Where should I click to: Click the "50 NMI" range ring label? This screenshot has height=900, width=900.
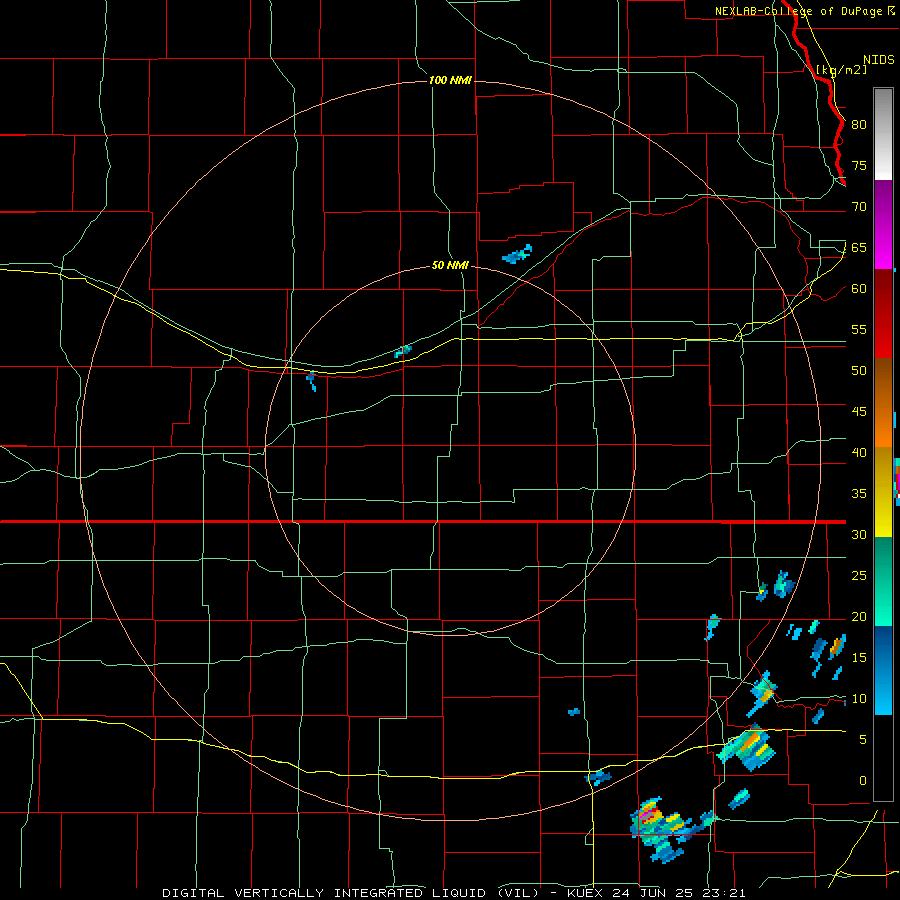(450, 265)
